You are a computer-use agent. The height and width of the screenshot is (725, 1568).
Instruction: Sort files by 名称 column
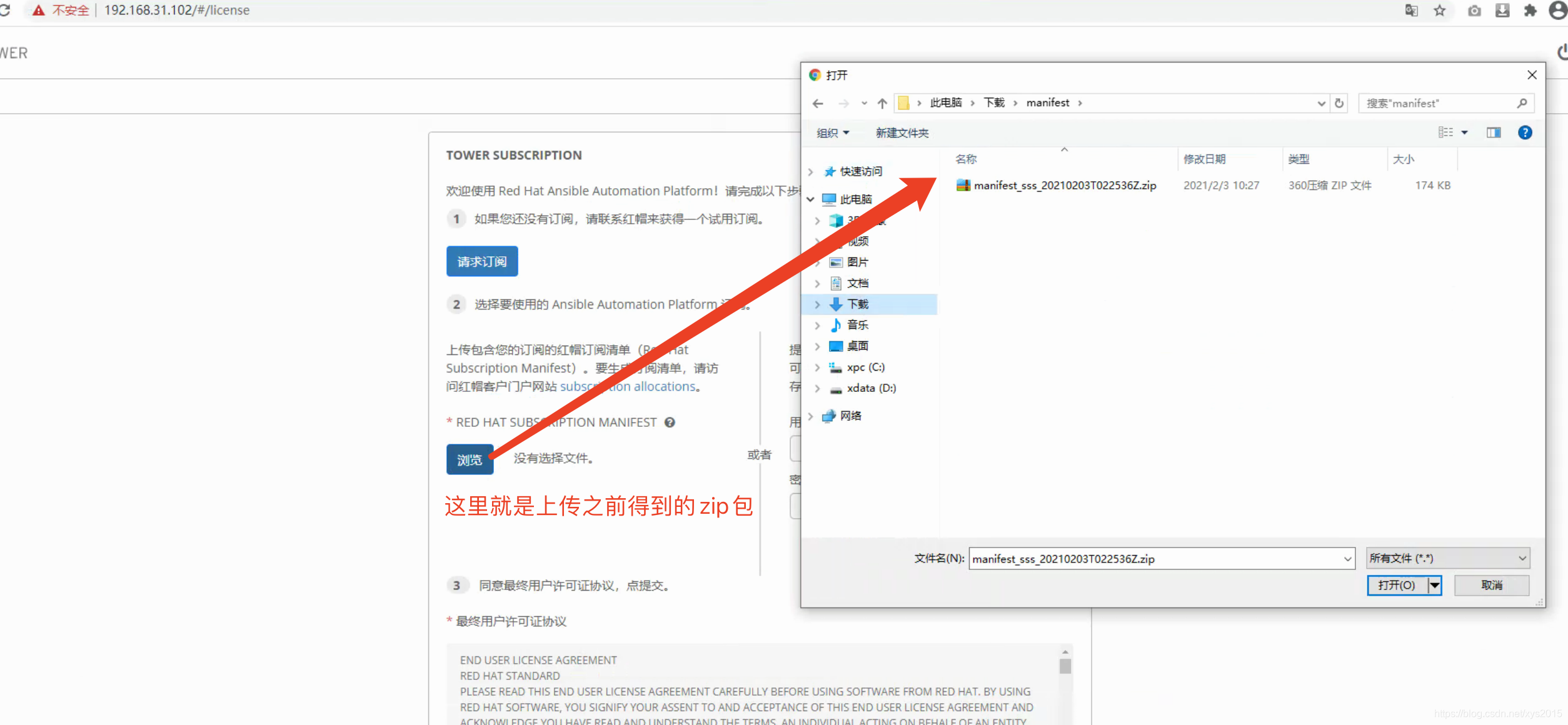(965, 159)
